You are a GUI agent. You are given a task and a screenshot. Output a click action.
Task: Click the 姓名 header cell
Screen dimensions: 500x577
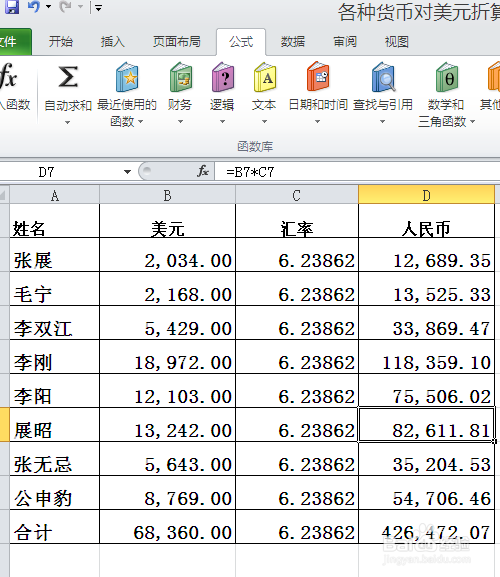[54, 221]
